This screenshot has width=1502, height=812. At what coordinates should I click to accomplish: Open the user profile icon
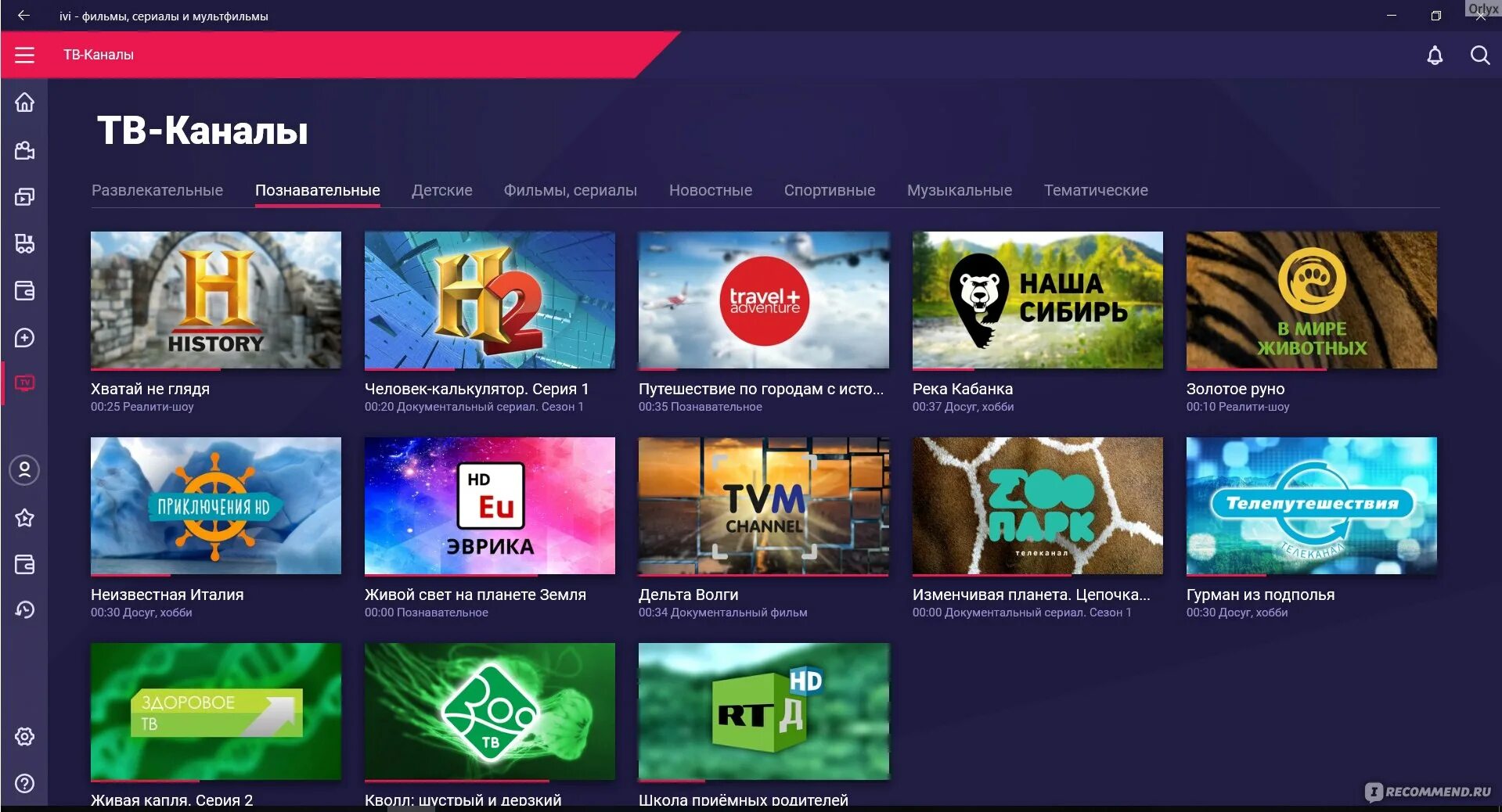[25, 470]
